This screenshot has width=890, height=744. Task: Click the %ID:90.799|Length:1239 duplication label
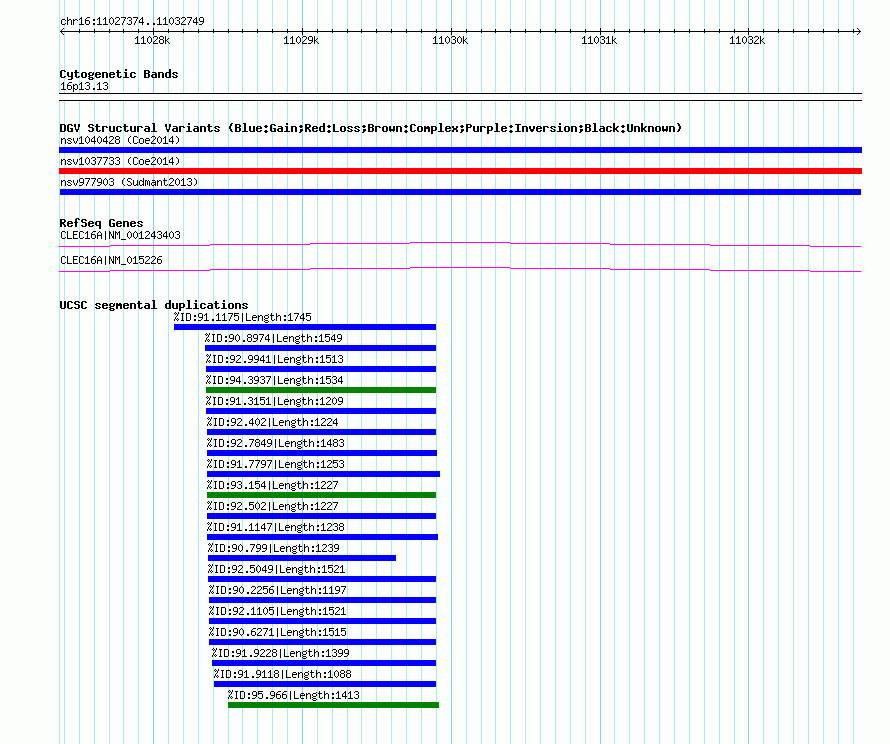(x=274, y=548)
